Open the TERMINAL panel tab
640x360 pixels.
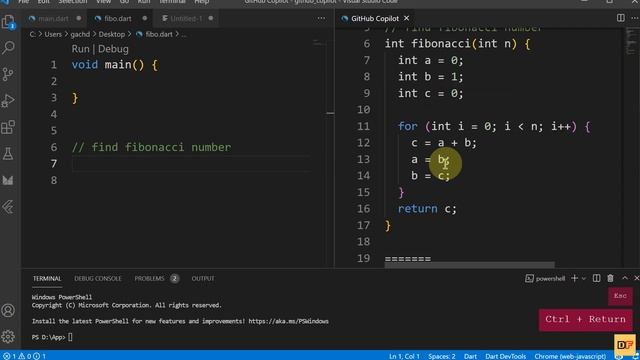point(47,278)
